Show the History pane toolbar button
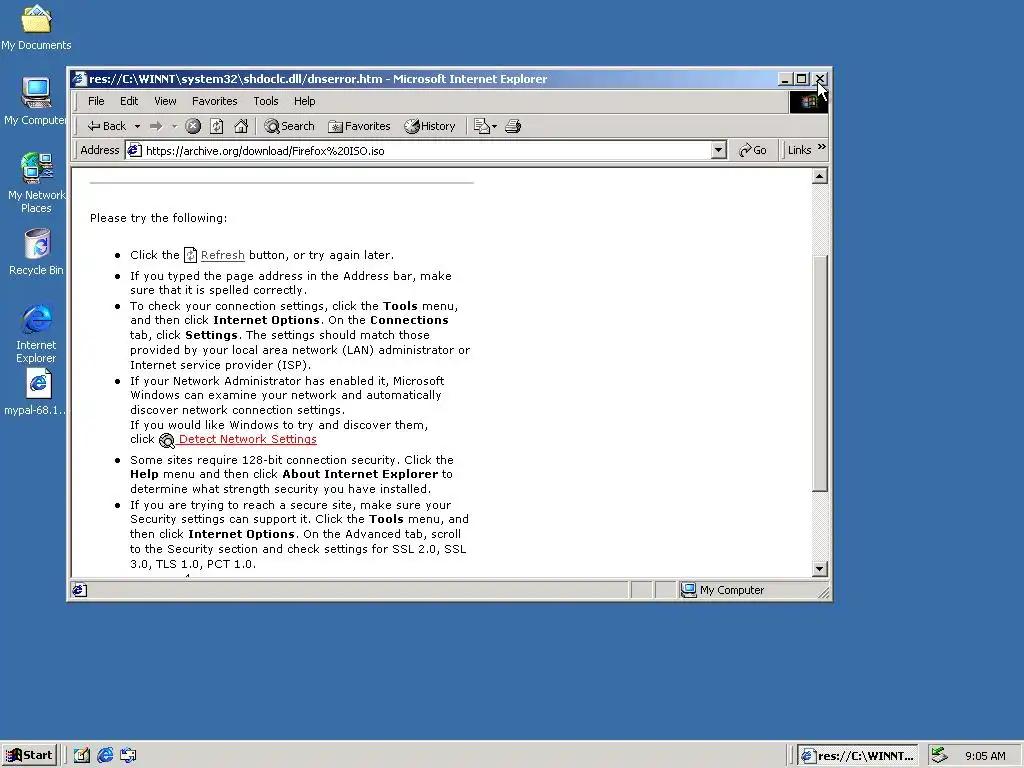The width and height of the screenshot is (1024, 768). (x=430, y=126)
